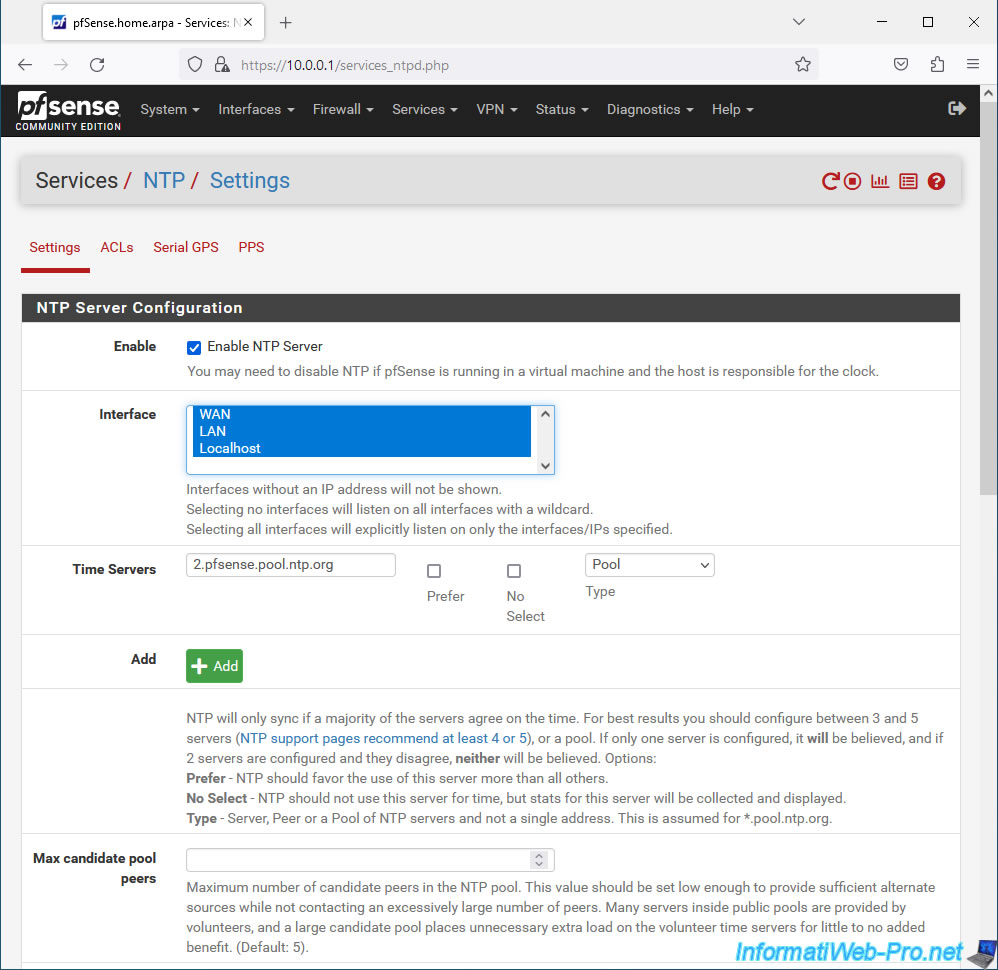Click the page vertical scrollbar thumb
The image size is (998, 970).
tap(988, 296)
